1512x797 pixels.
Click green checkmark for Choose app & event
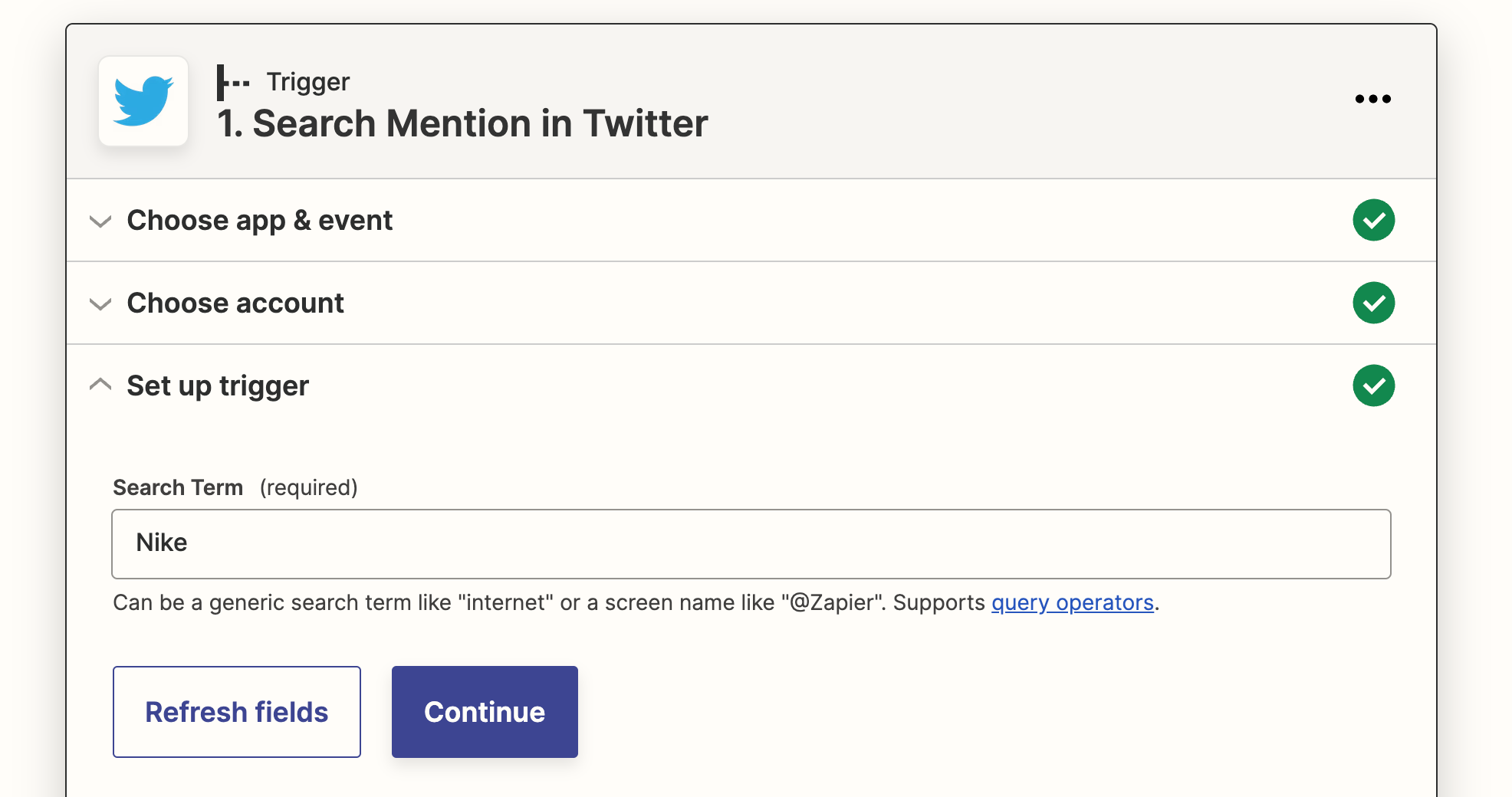coord(1373,220)
